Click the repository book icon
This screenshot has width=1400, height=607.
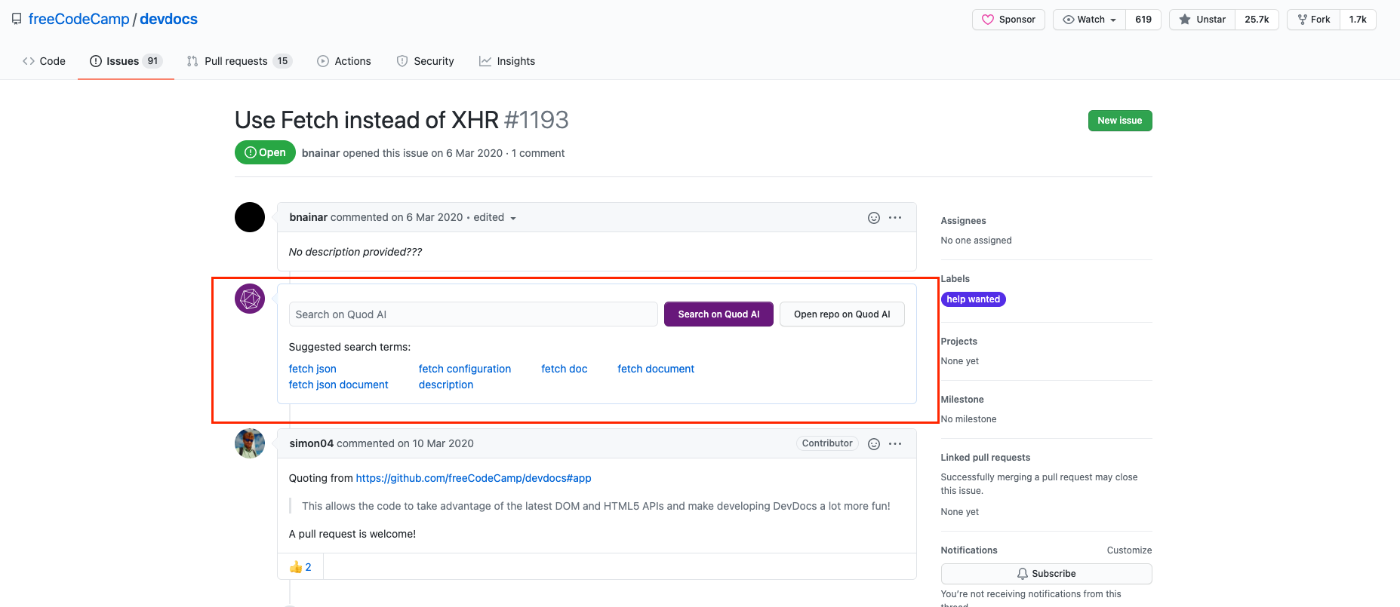click(x=16, y=18)
